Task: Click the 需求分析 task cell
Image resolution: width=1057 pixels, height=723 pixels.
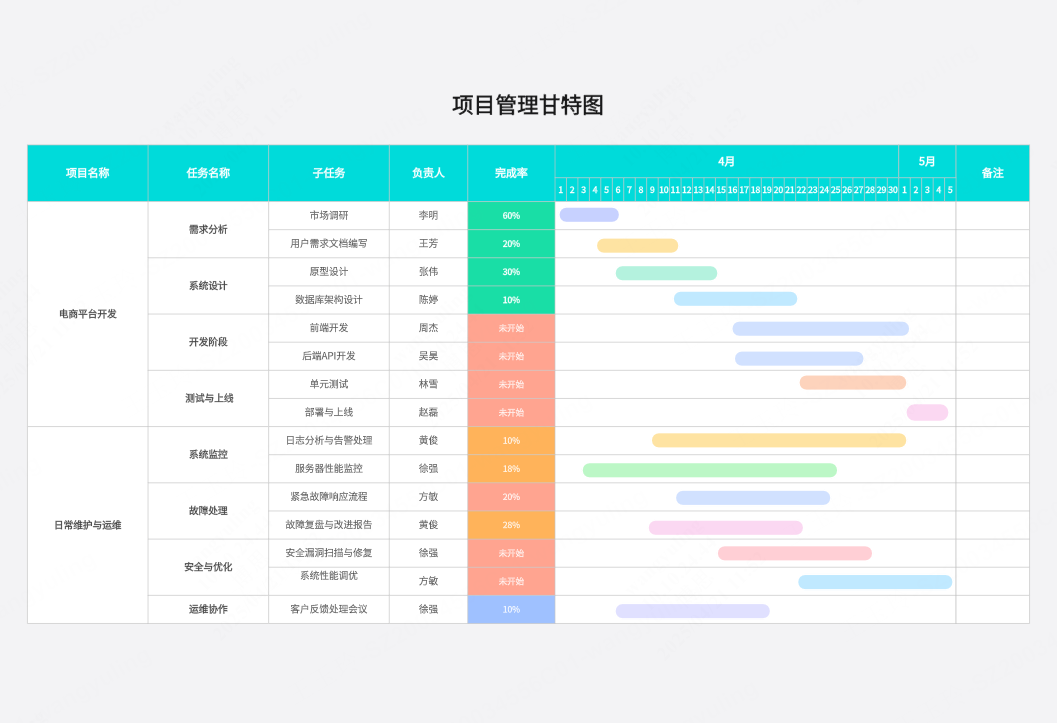Action: pos(208,230)
